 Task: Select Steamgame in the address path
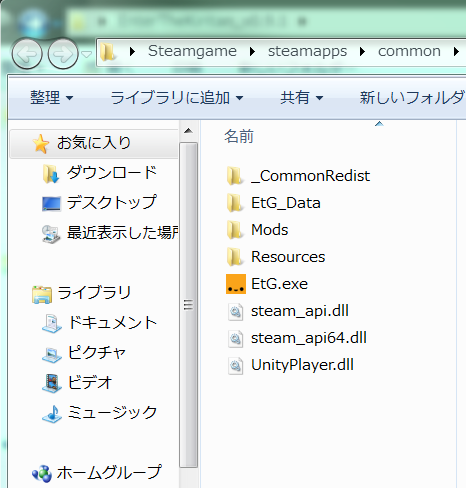coord(192,51)
